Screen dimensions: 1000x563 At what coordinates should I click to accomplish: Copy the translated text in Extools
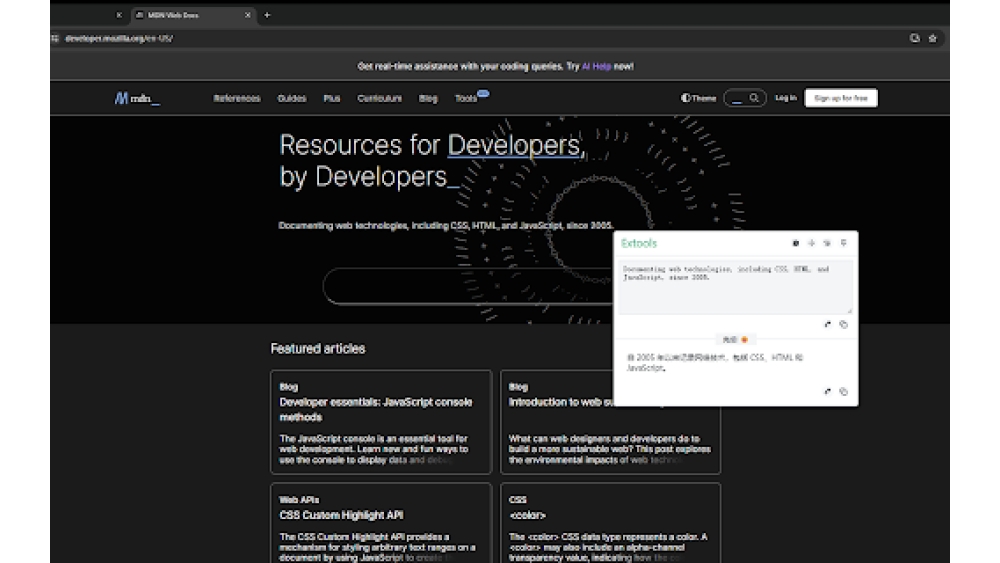tap(844, 391)
